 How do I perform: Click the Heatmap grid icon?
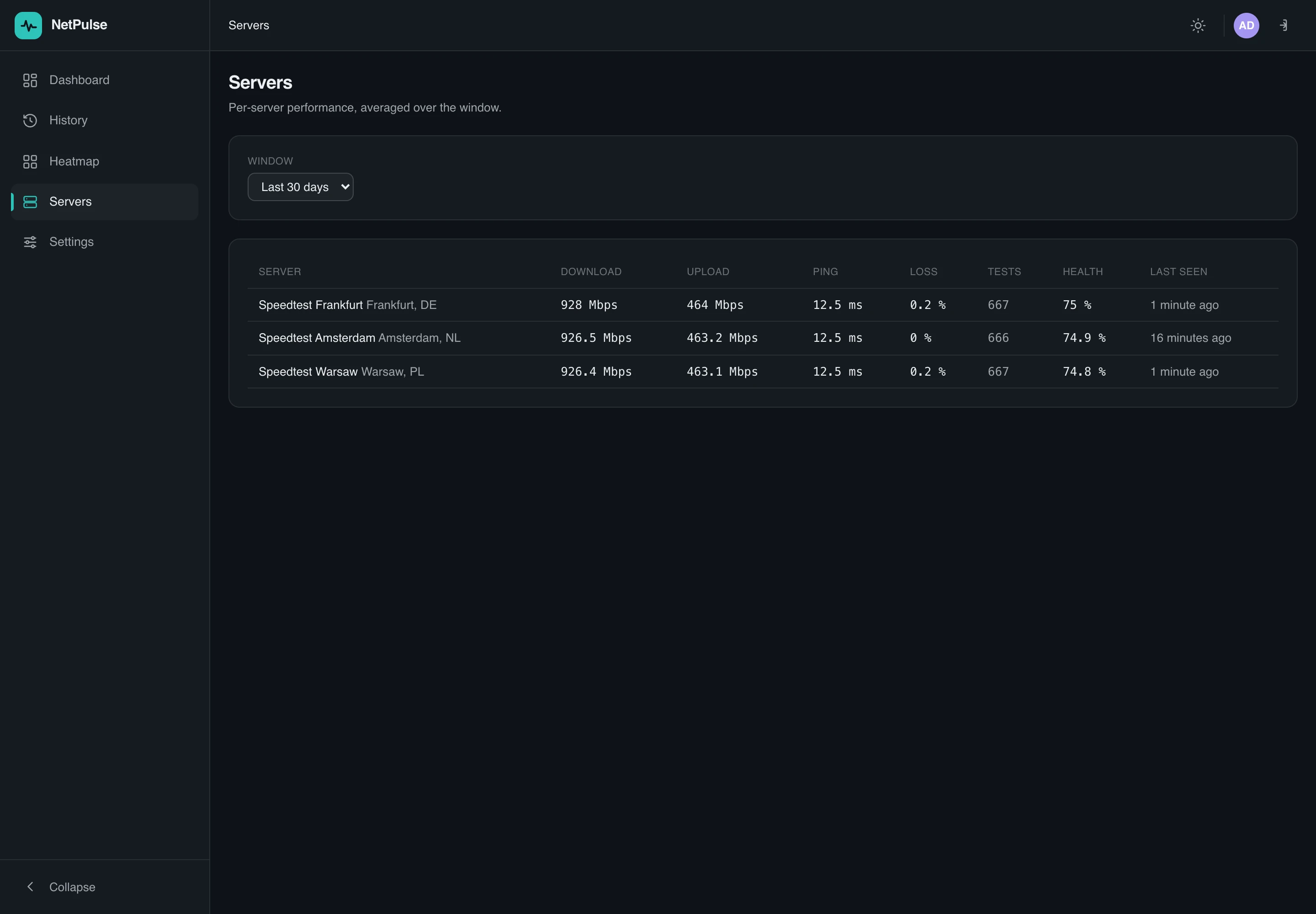[x=30, y=161]
